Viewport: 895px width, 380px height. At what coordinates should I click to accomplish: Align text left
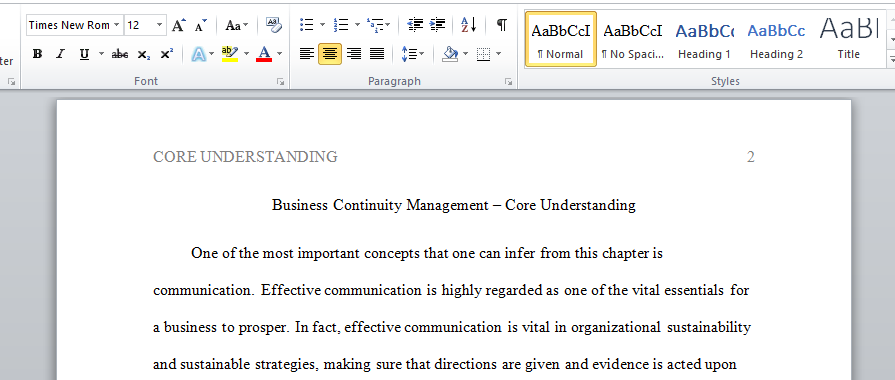307,54
